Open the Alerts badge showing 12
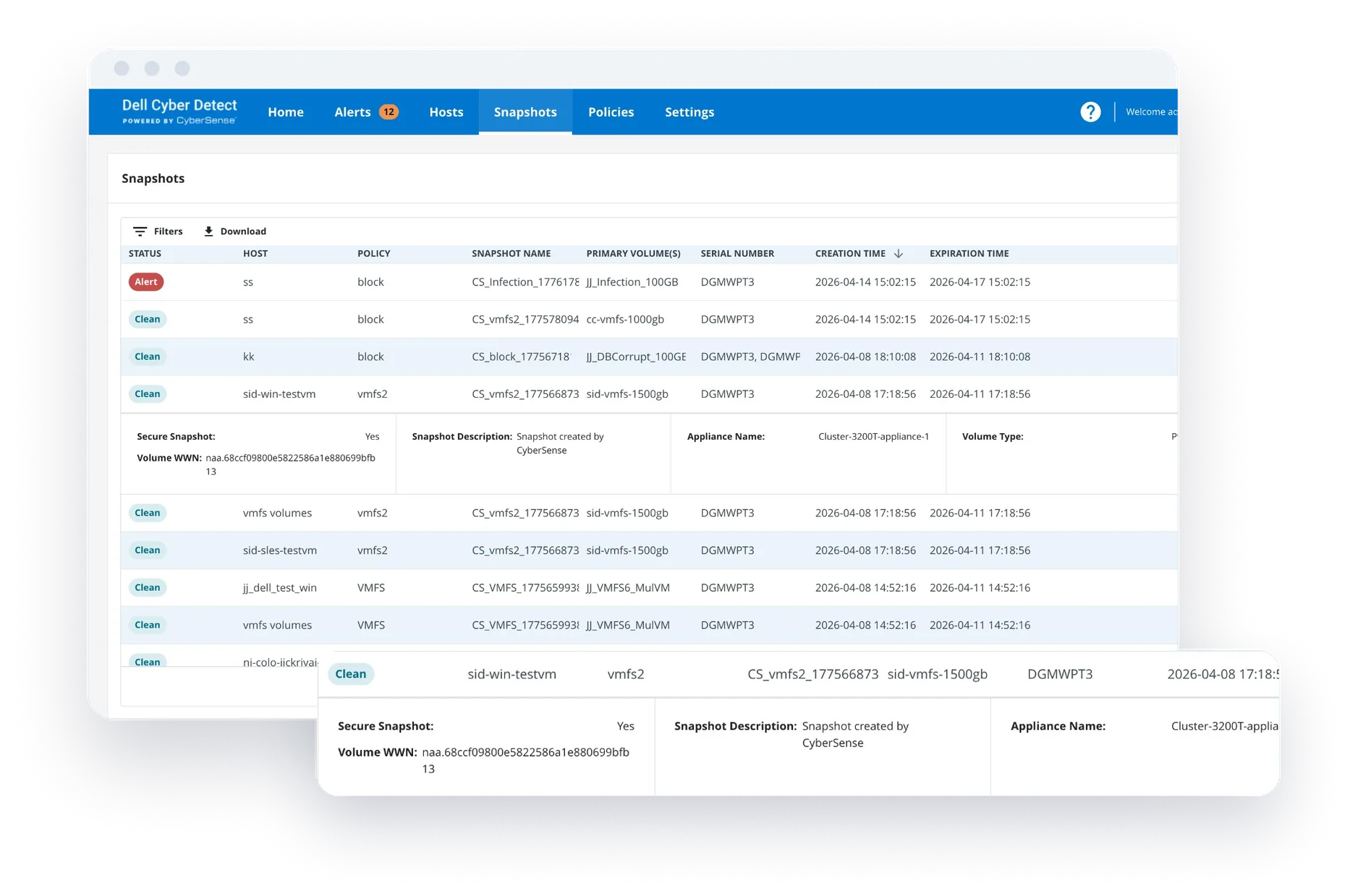This screenshot has height=896, width=1350. pos(389,112)
